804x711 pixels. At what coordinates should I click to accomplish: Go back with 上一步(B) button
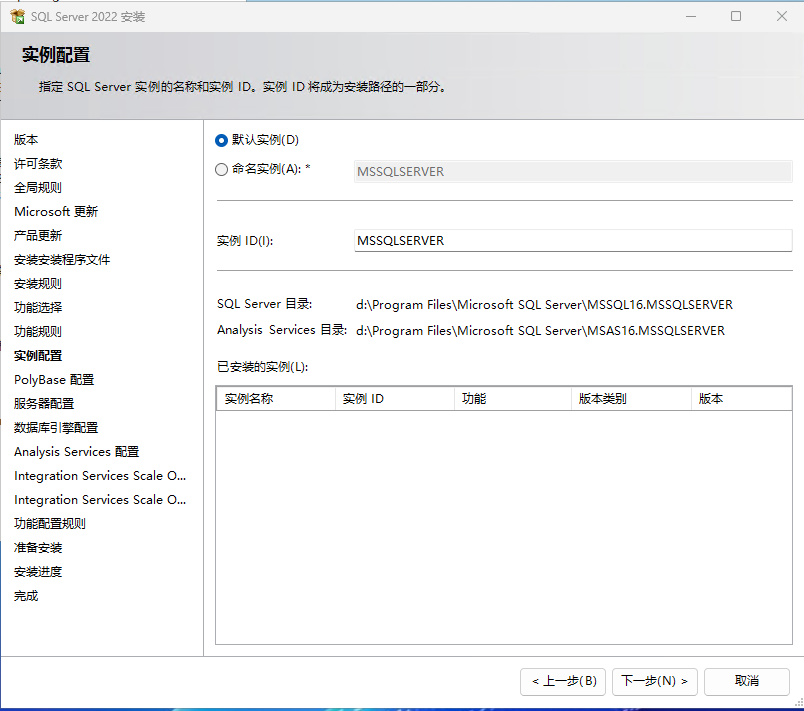[562, 681]
